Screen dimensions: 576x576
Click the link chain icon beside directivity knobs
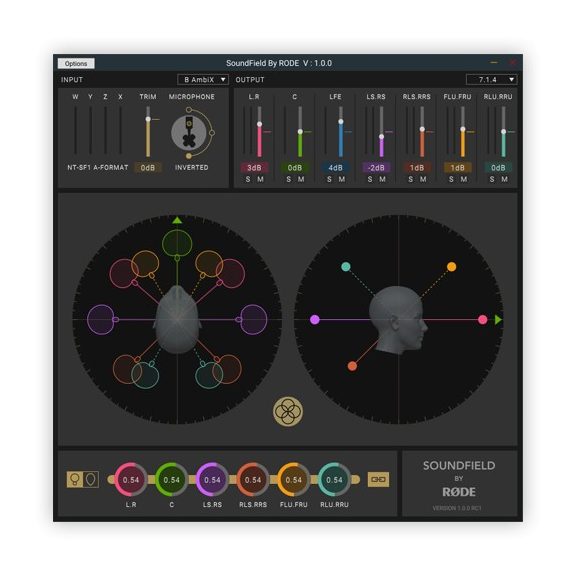(378, 480)
